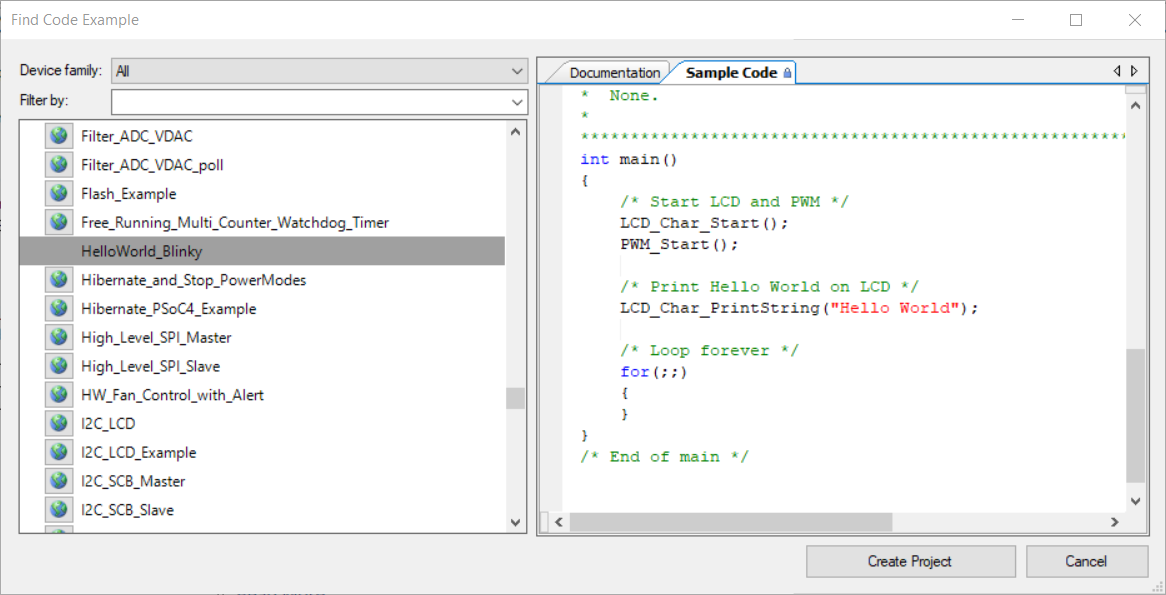Select the Sample Code tab
1166x595 pixels.
coord(732,72)
